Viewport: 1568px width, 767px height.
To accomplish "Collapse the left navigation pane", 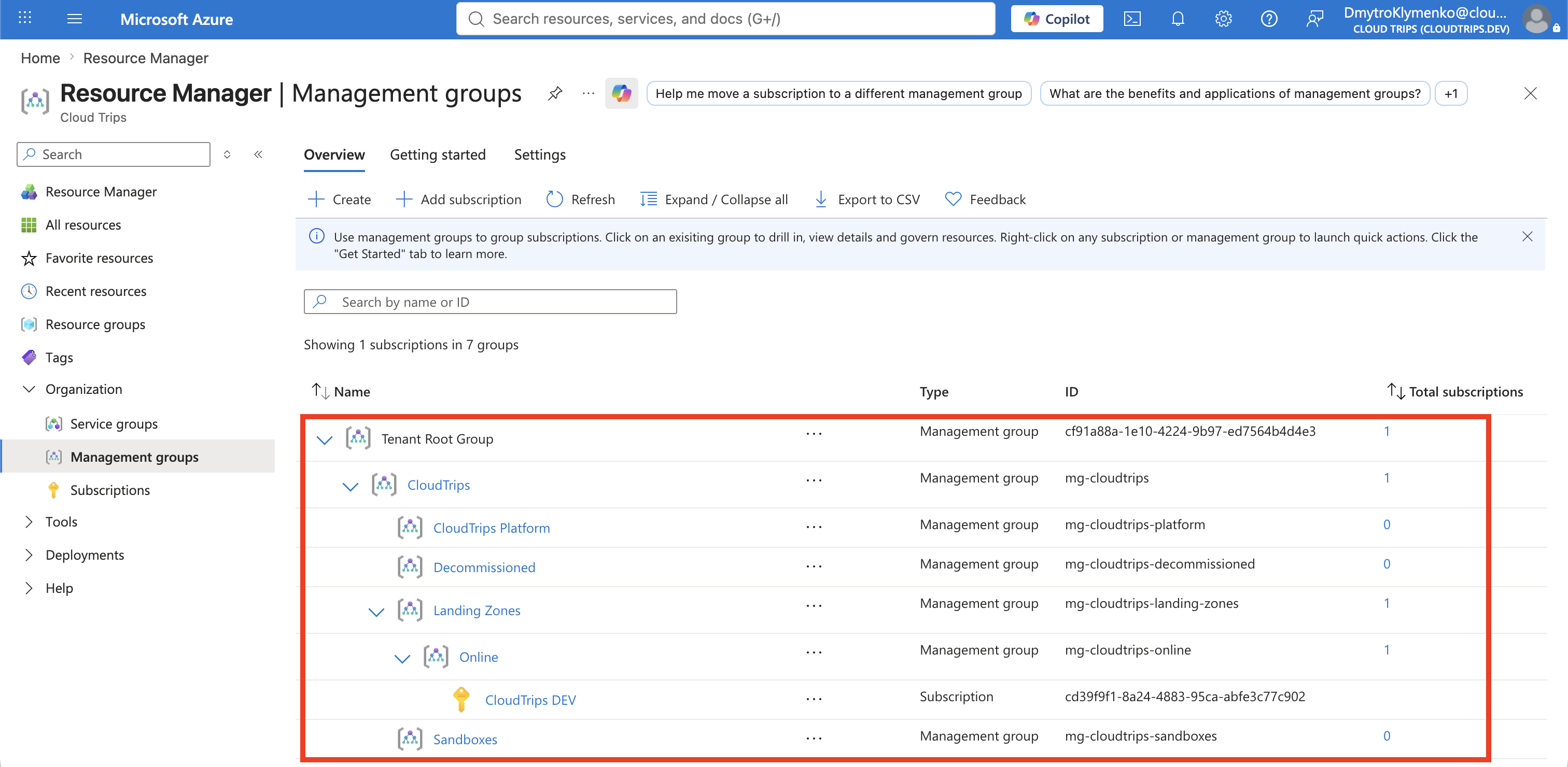I will tap(258, 154).
